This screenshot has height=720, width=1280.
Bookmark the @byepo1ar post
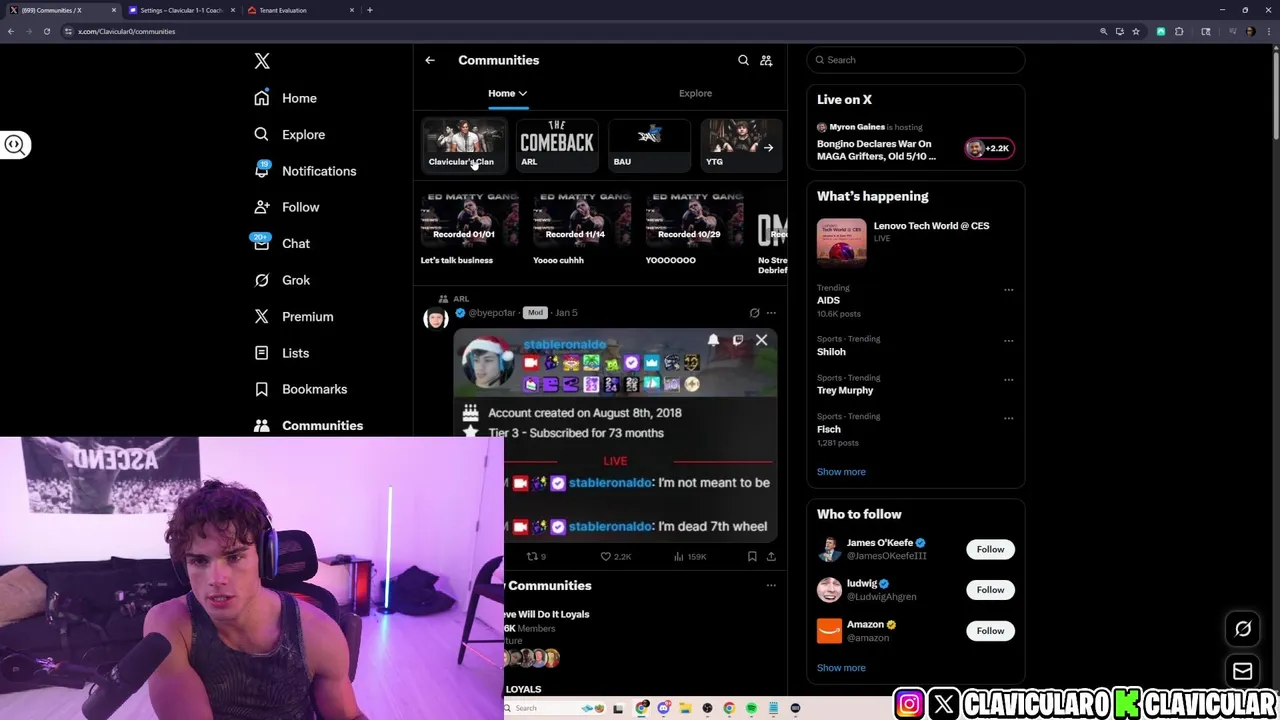tap(752, 556)
